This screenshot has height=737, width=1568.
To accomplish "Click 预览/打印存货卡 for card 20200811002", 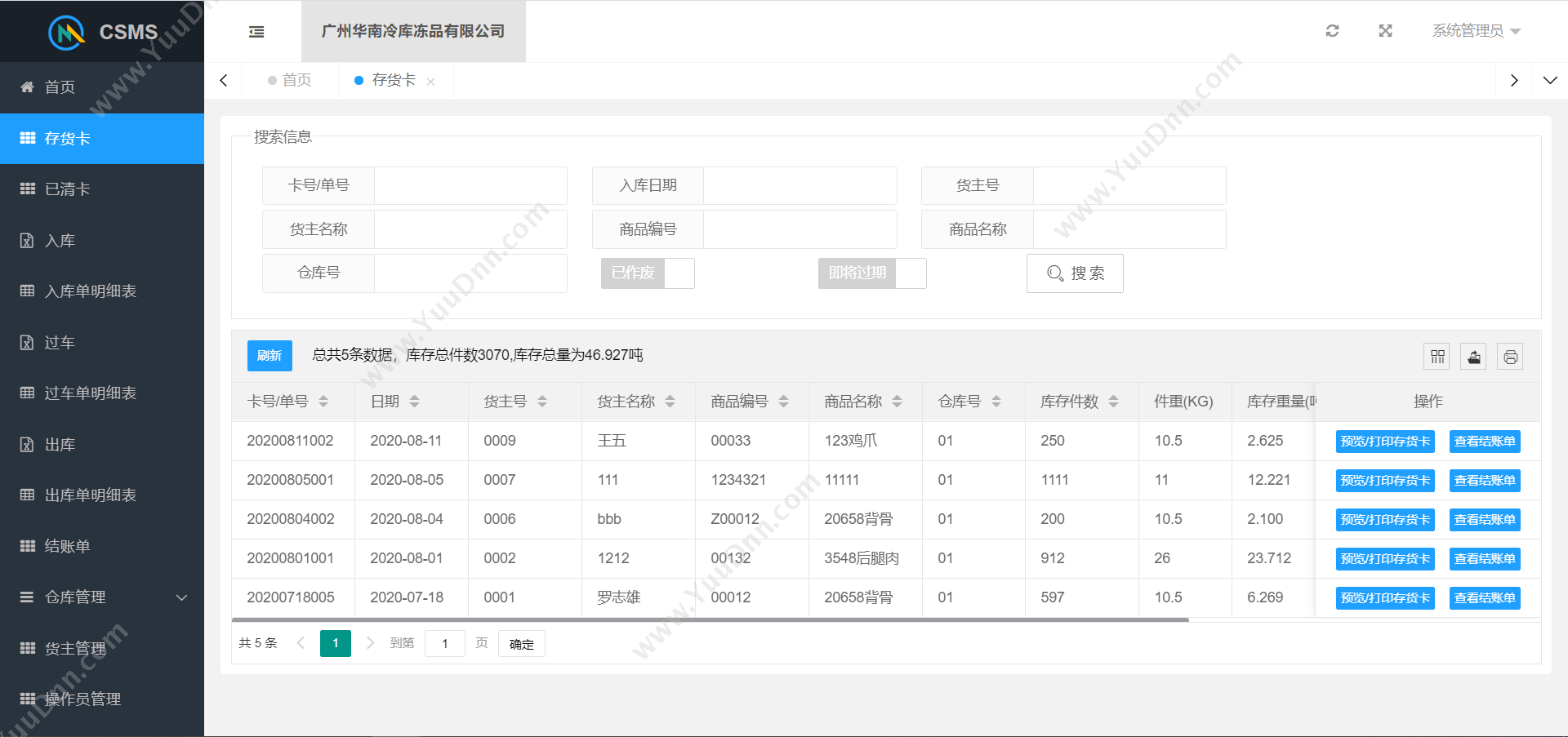I will tap(1385, 442).
